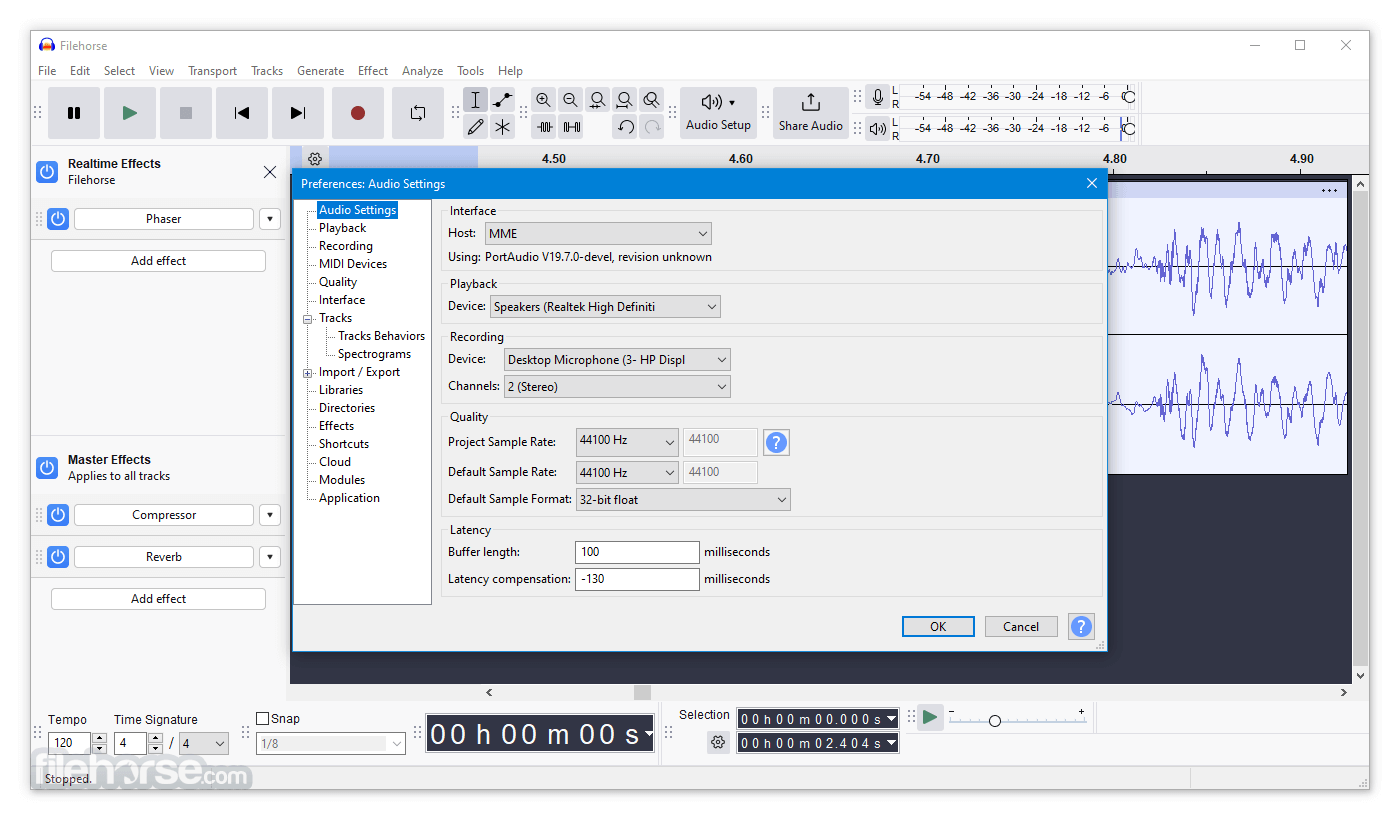This screenshot has width=1400, height=820.
Task: Open the Audio Setup toolbar button
Action: point(718,113)
